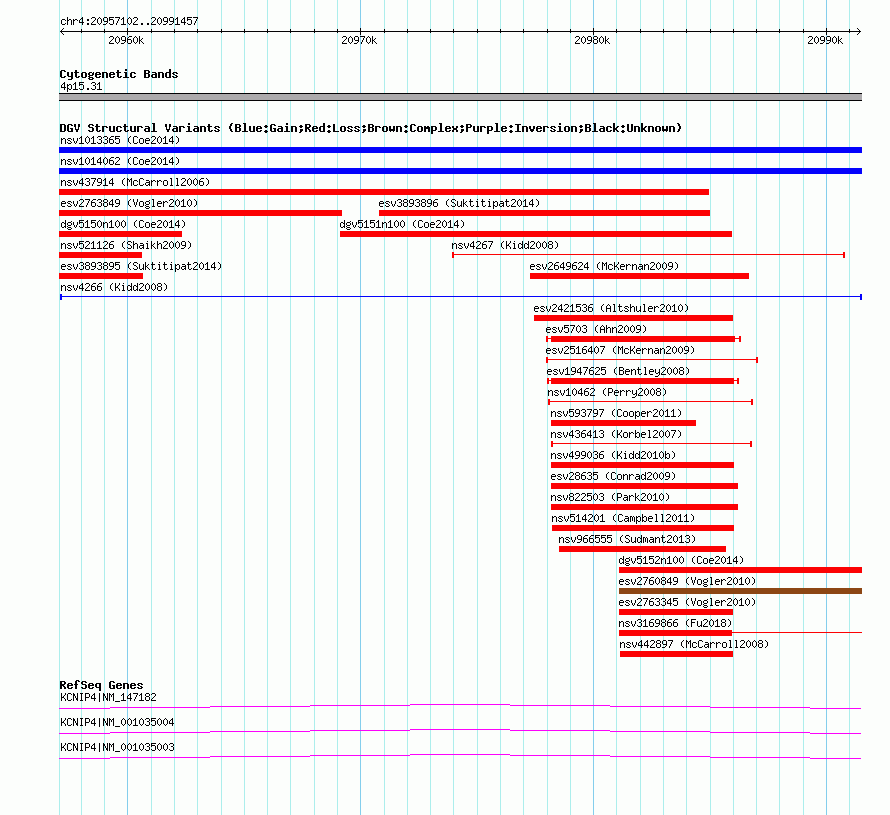Open nsv966555 (Sudmant2013) variant
The width and height of the screenshot is (890, 815).
click(x=642, y=549)
